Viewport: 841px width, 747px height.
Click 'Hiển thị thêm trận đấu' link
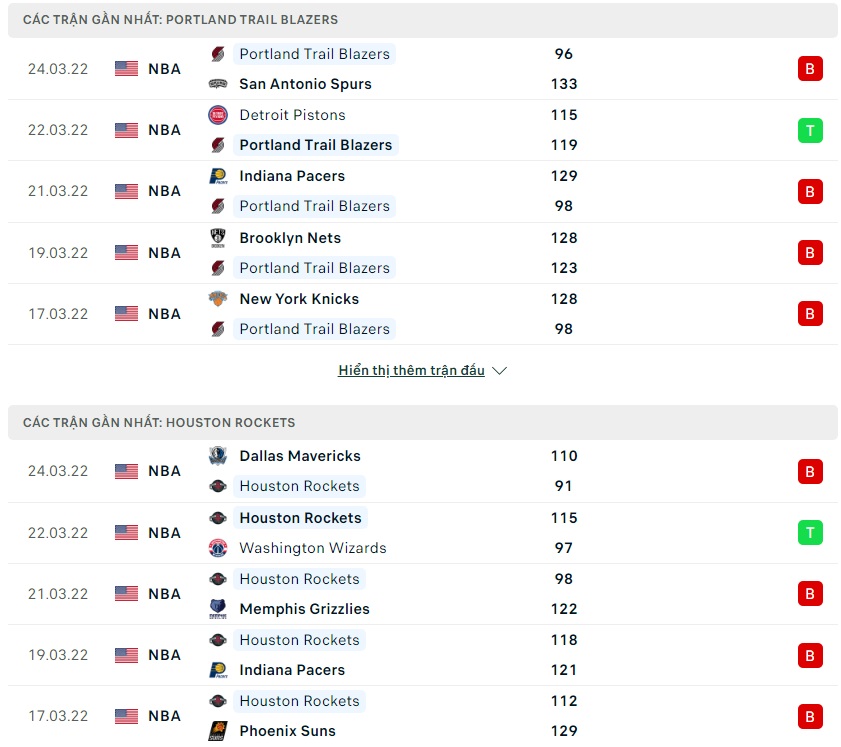pyautogui.click(x=411, y=371)
